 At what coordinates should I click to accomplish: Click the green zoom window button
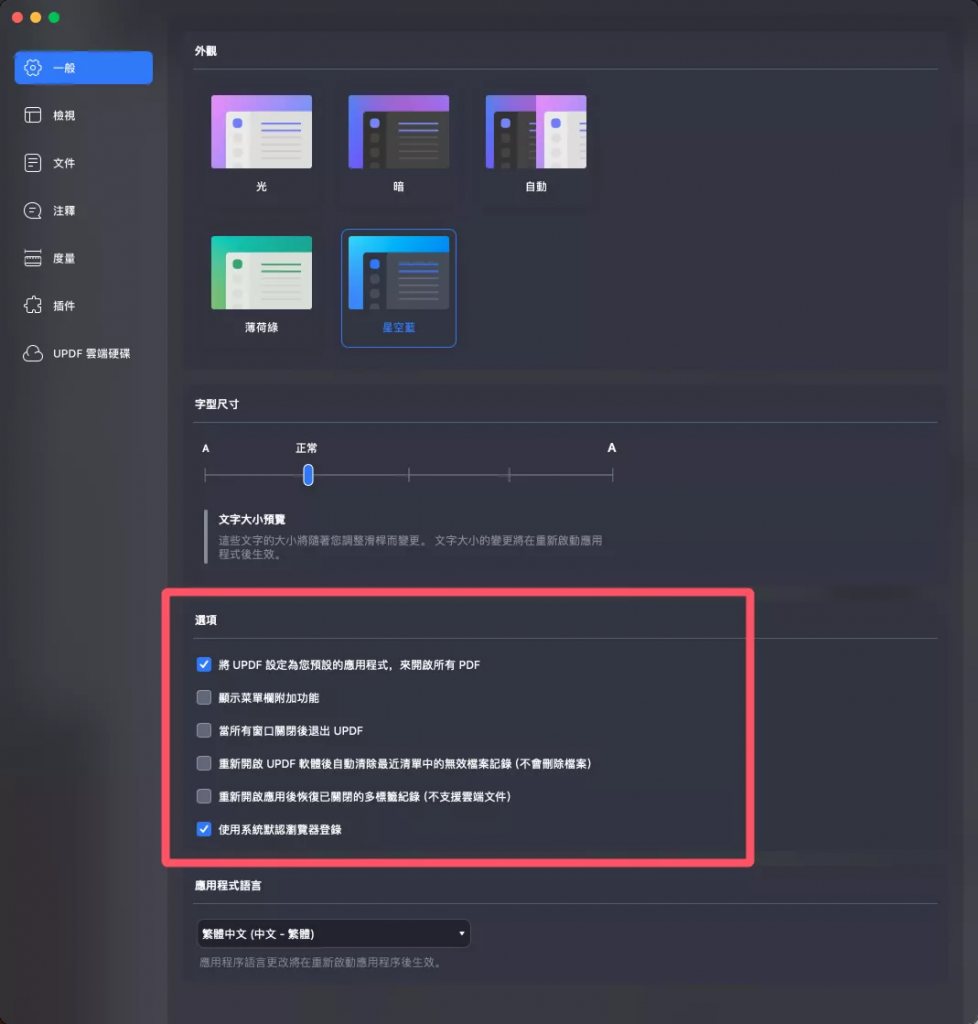pyautogui.click(x=54, y=18)
